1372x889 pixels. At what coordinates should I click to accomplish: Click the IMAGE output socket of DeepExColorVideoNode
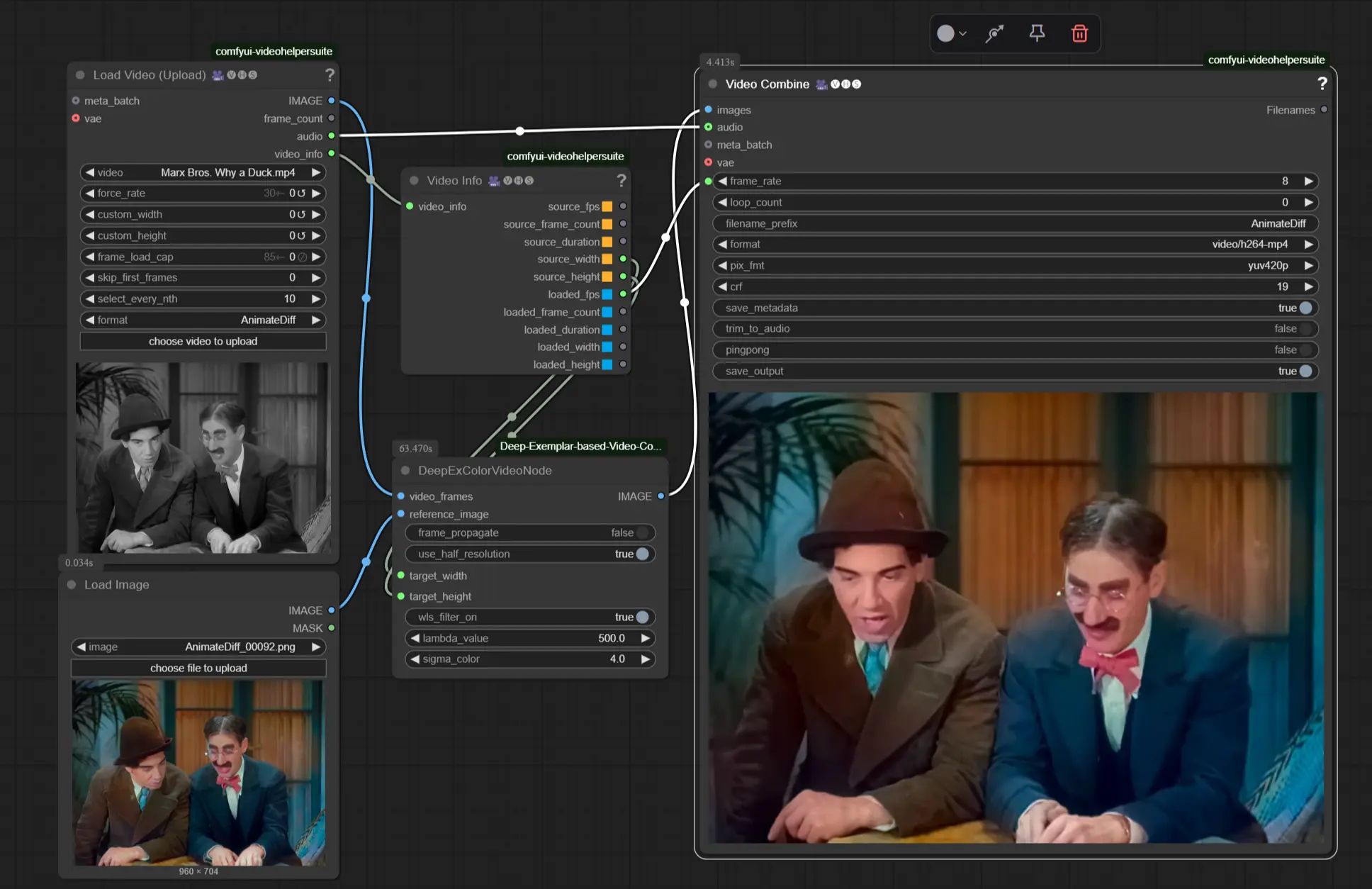click(660, 496)
